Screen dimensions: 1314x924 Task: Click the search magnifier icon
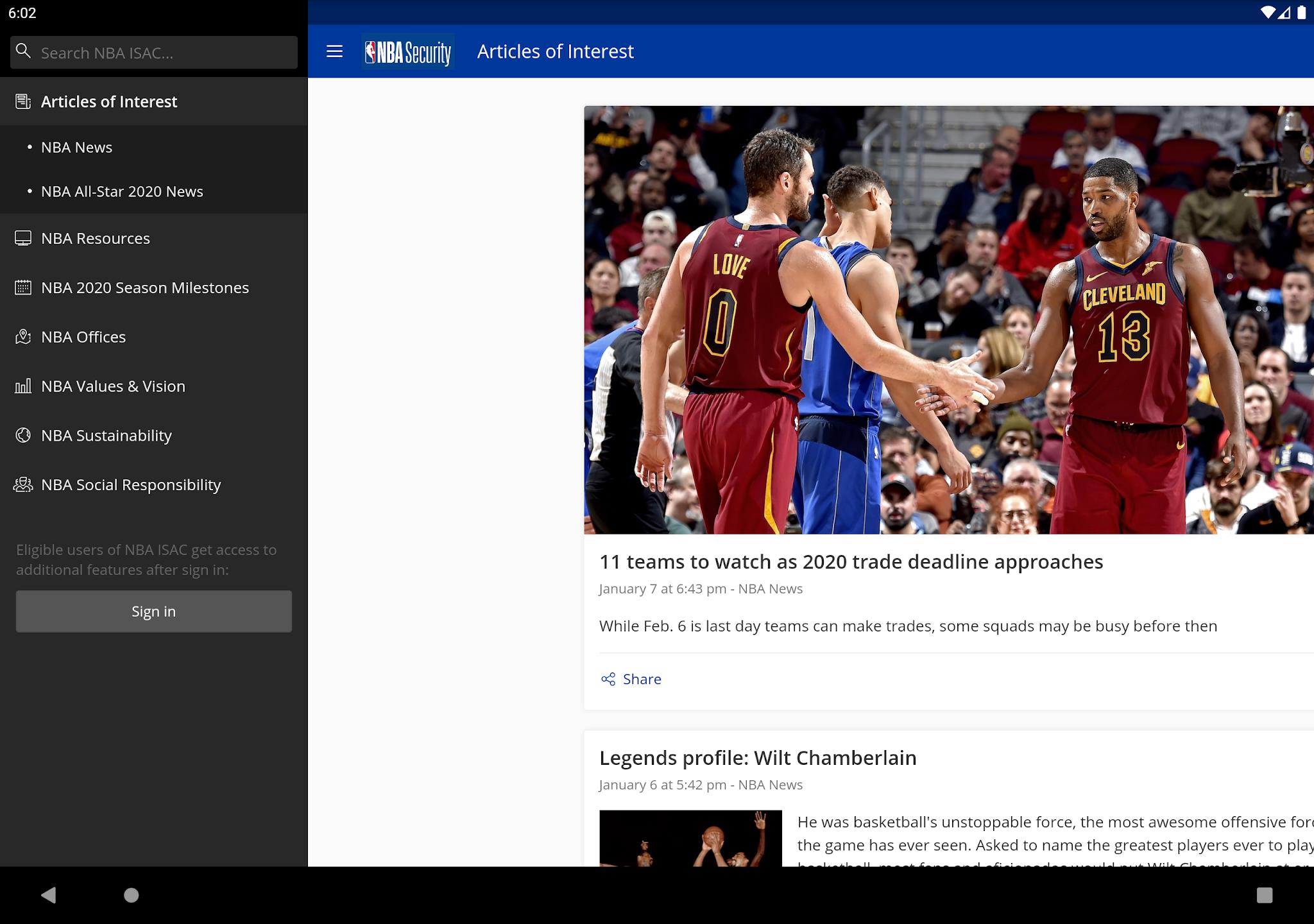point(23,51)
